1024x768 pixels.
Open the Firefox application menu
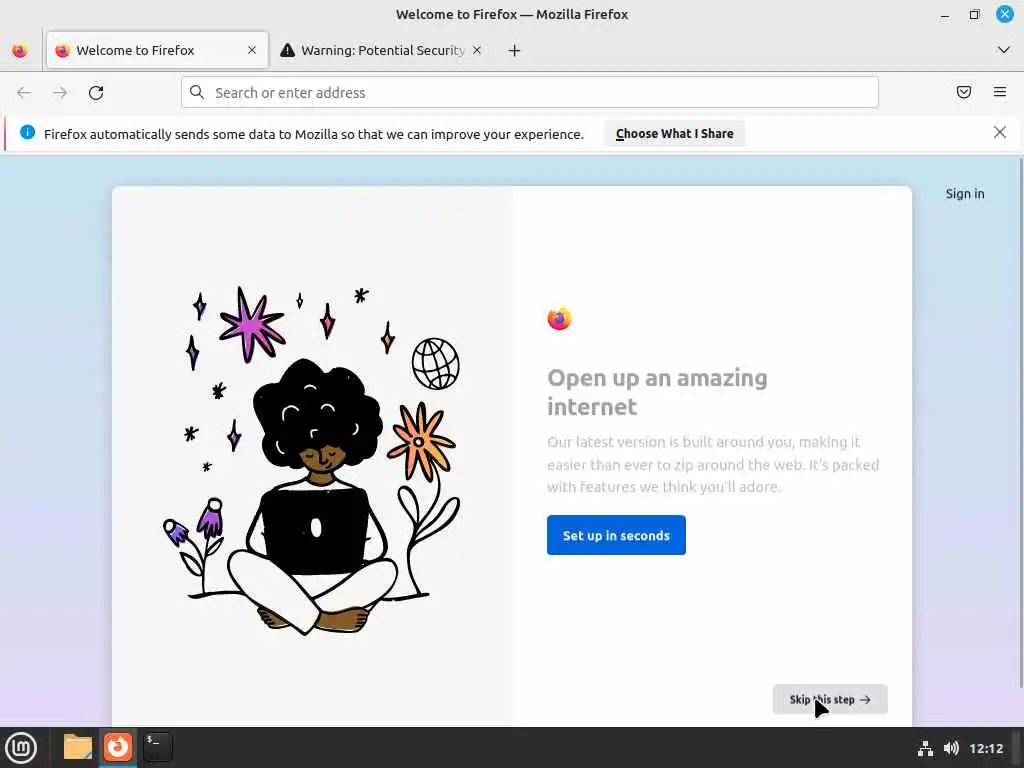[x=1000, y=92]
